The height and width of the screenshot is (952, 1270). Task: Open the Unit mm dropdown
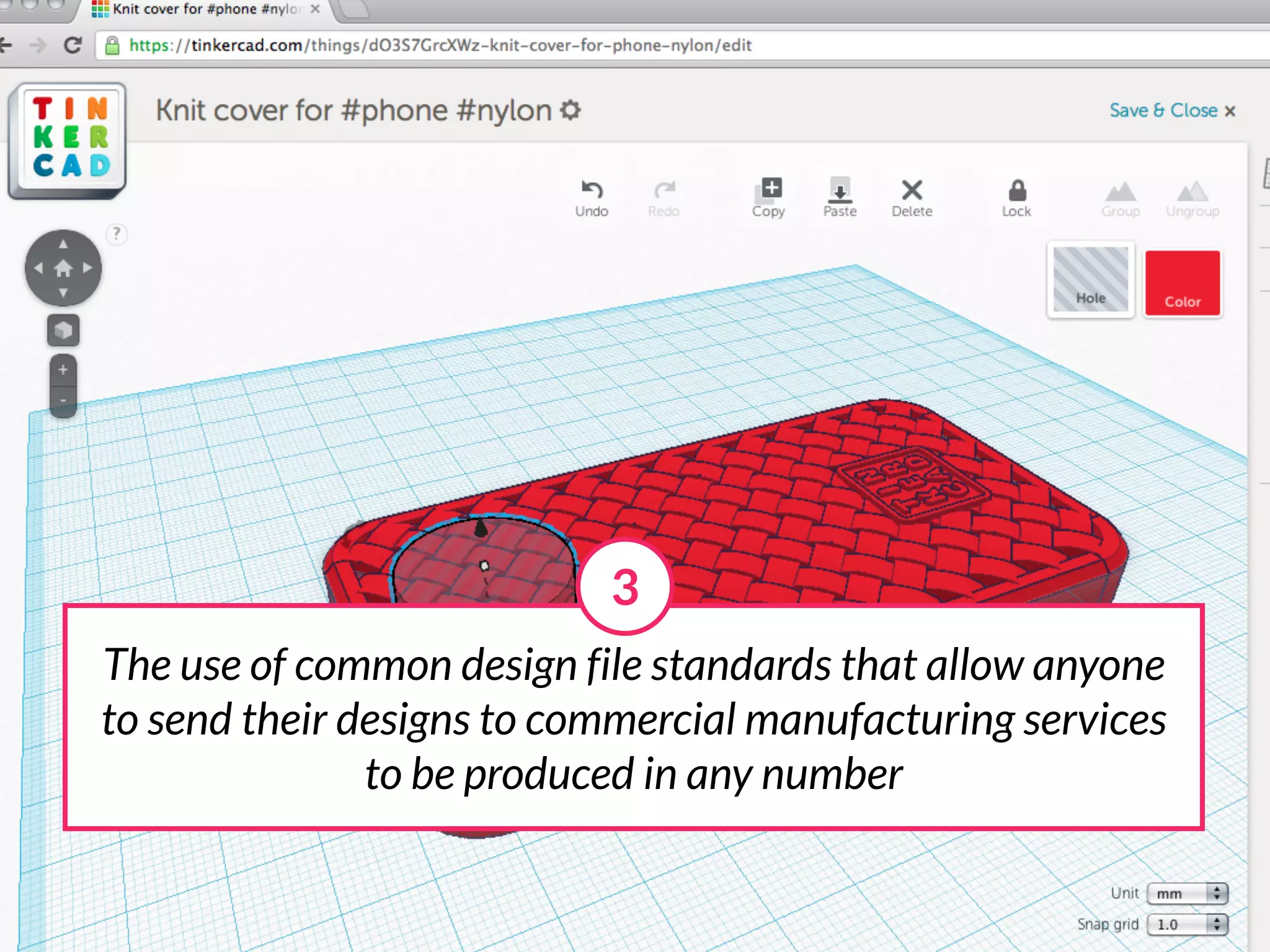1187,893
